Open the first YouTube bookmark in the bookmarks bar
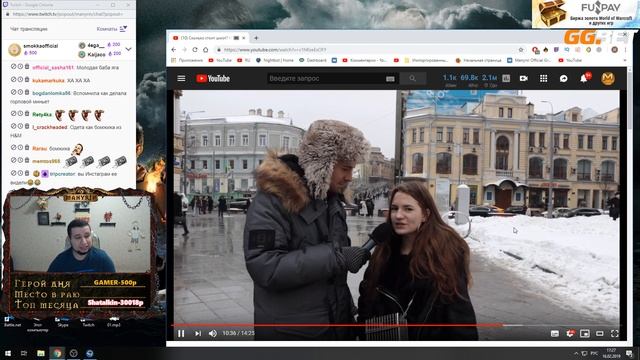Viewport: 640px width, 360px height. tap(220, 60)
